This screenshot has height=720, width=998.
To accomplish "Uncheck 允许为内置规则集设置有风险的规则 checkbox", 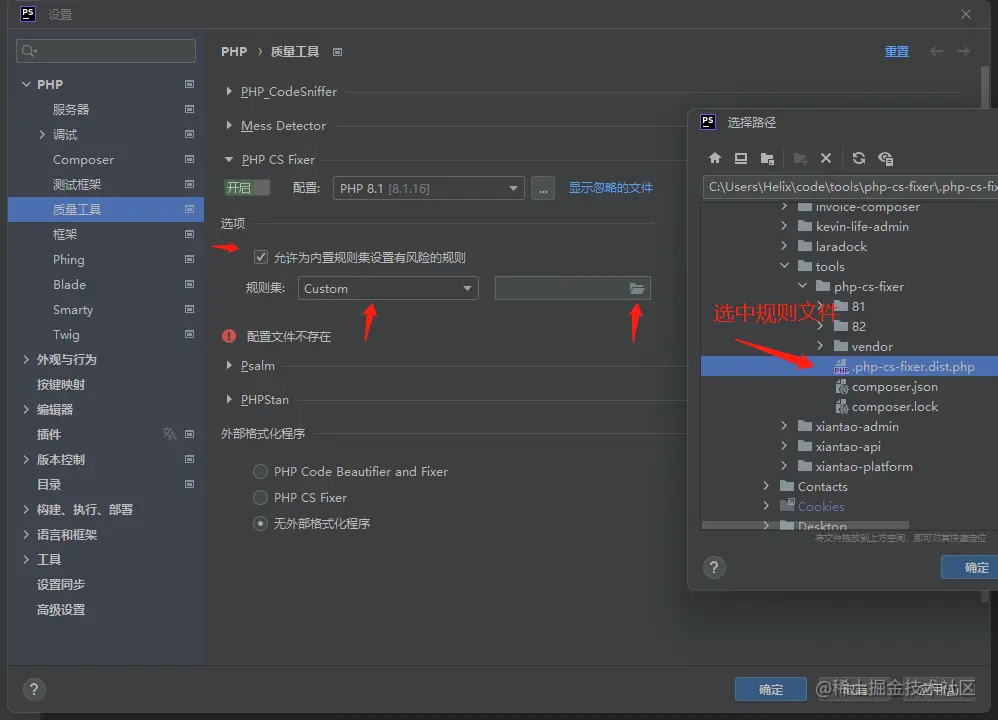I will click(x=260, y=257).
